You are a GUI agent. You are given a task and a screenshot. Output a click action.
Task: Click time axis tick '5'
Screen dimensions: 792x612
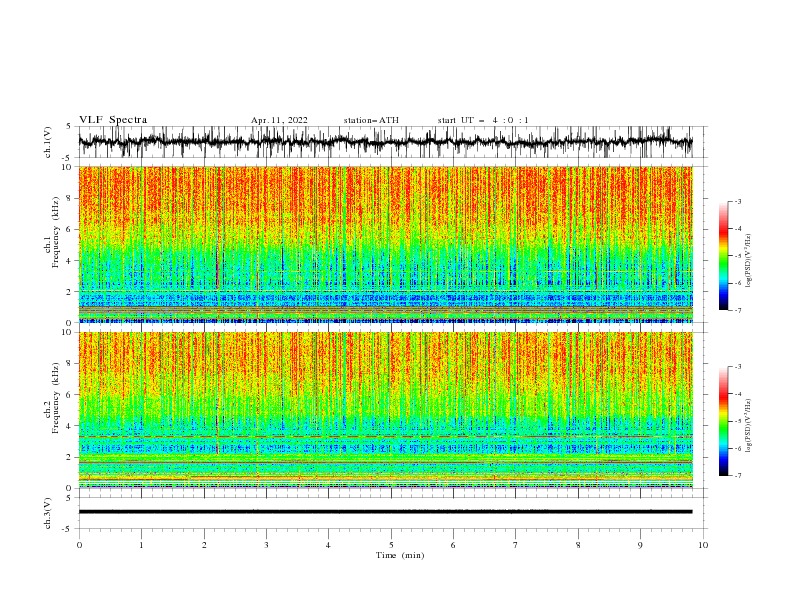coord(391,545)
